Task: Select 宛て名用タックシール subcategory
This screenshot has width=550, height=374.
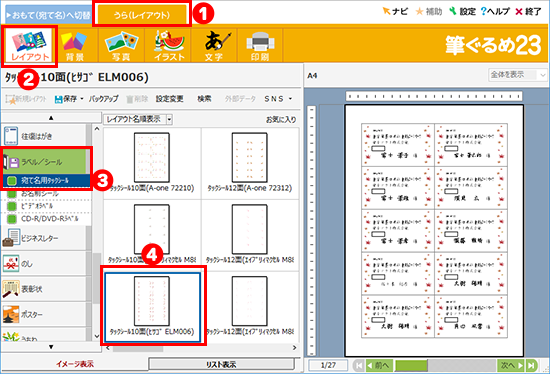Action: click(x=46, y=181)
